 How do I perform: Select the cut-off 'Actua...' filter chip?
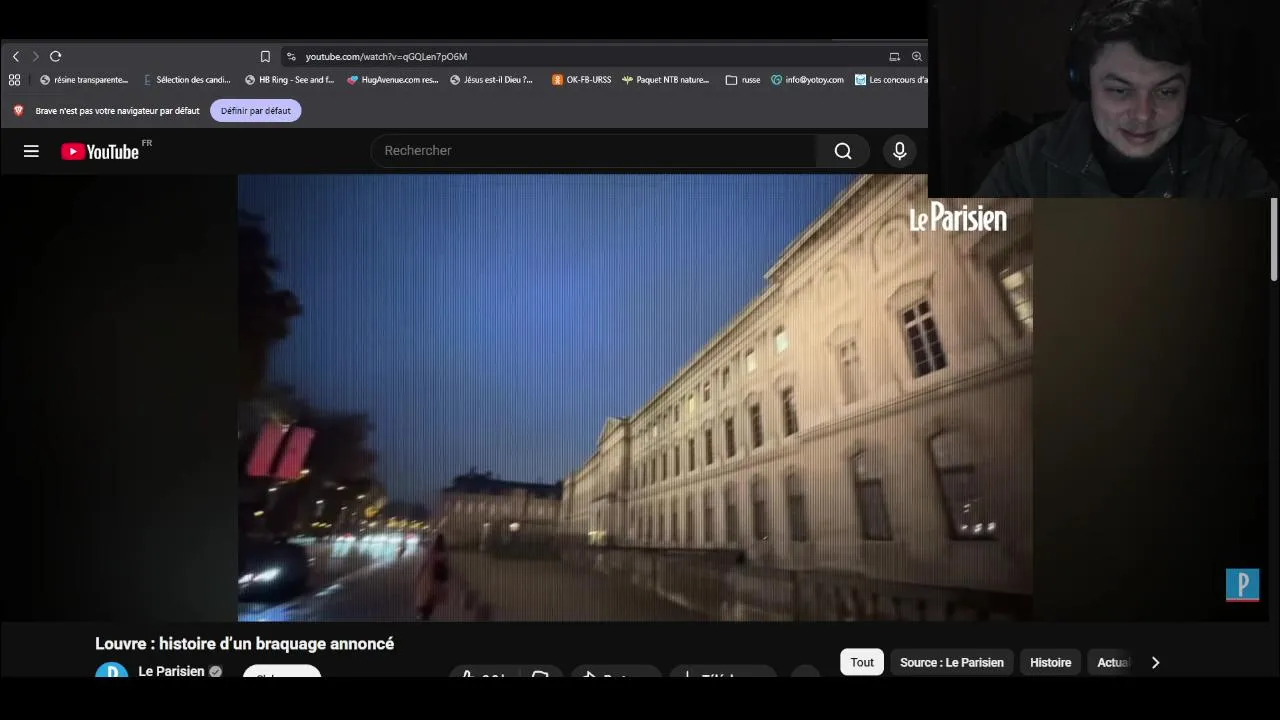(1113, 662)
